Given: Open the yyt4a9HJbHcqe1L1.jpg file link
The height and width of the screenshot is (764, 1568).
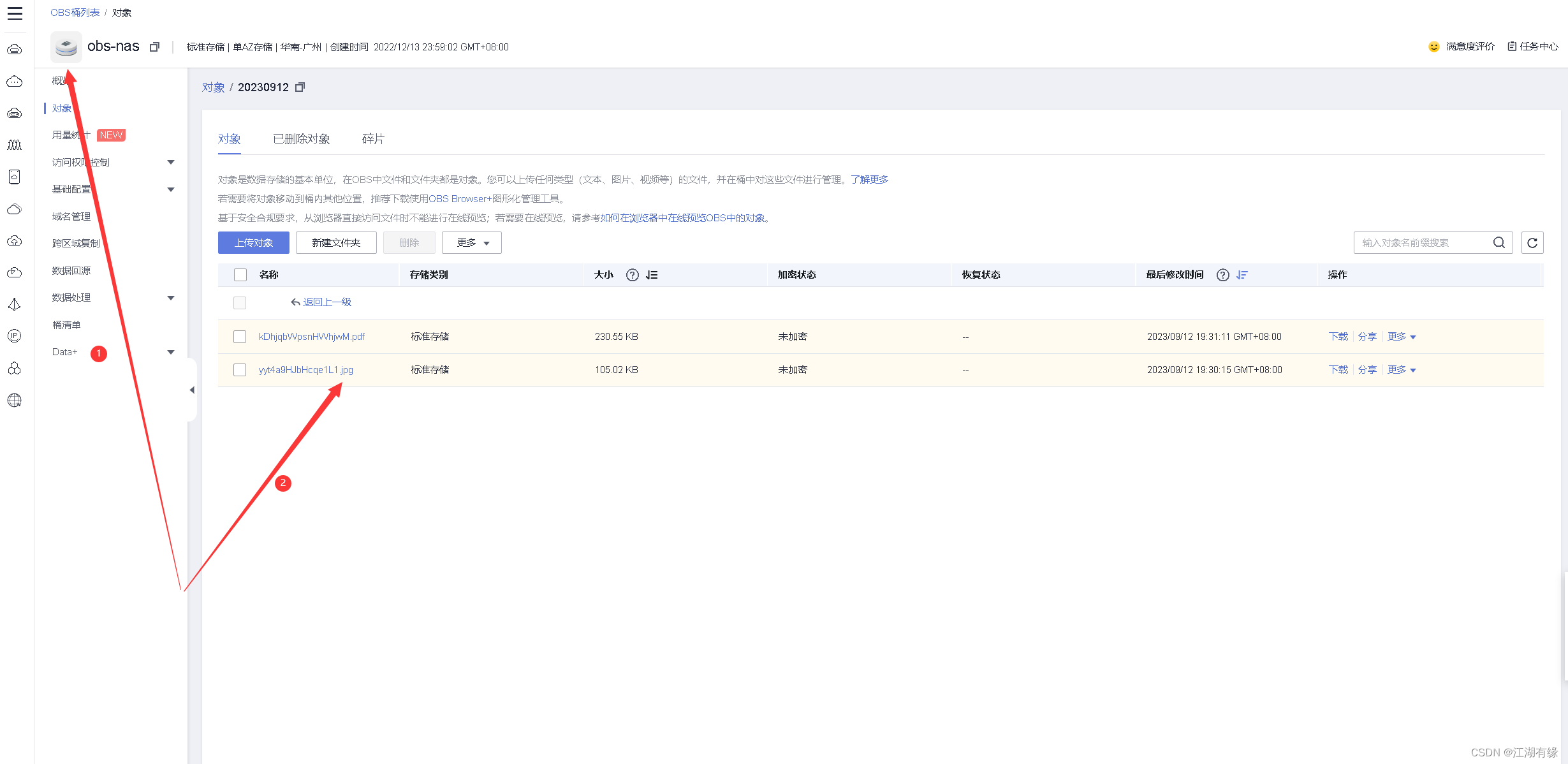Looking at the screenshot, I should coord(306,370).
